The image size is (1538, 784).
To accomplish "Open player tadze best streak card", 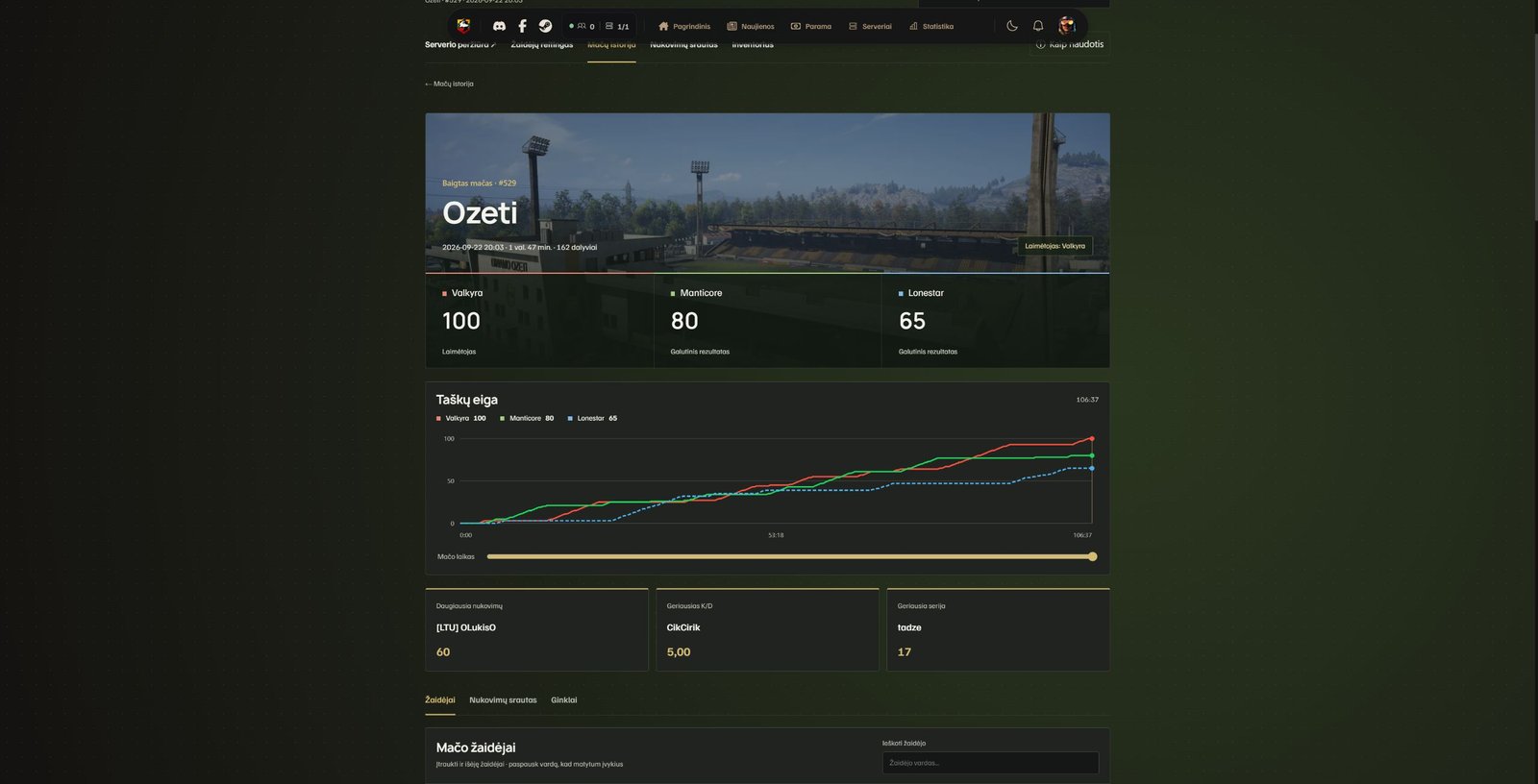I will pos(998,629).
